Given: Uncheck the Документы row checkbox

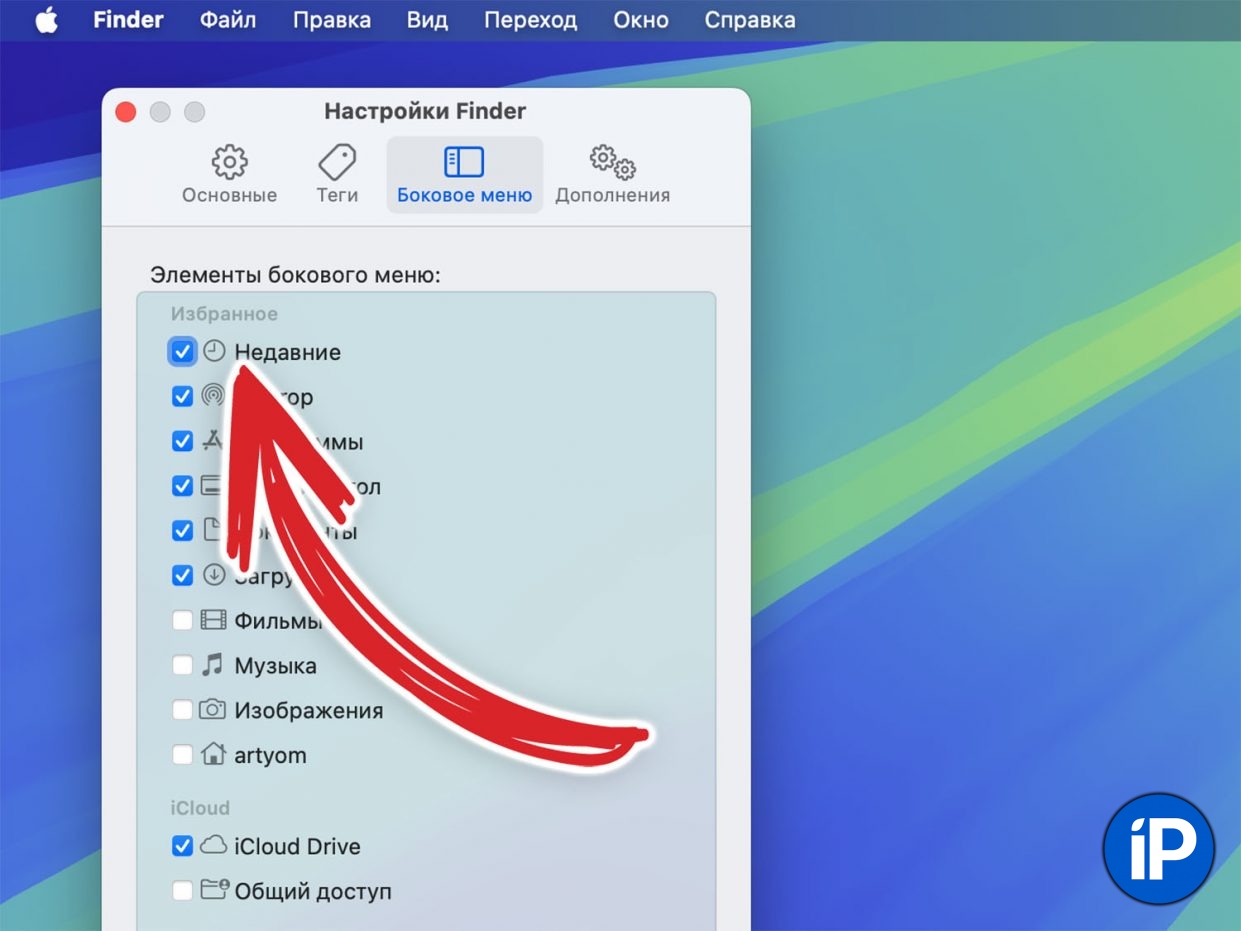Looking at the screenshot, I should tap(182, 531).
